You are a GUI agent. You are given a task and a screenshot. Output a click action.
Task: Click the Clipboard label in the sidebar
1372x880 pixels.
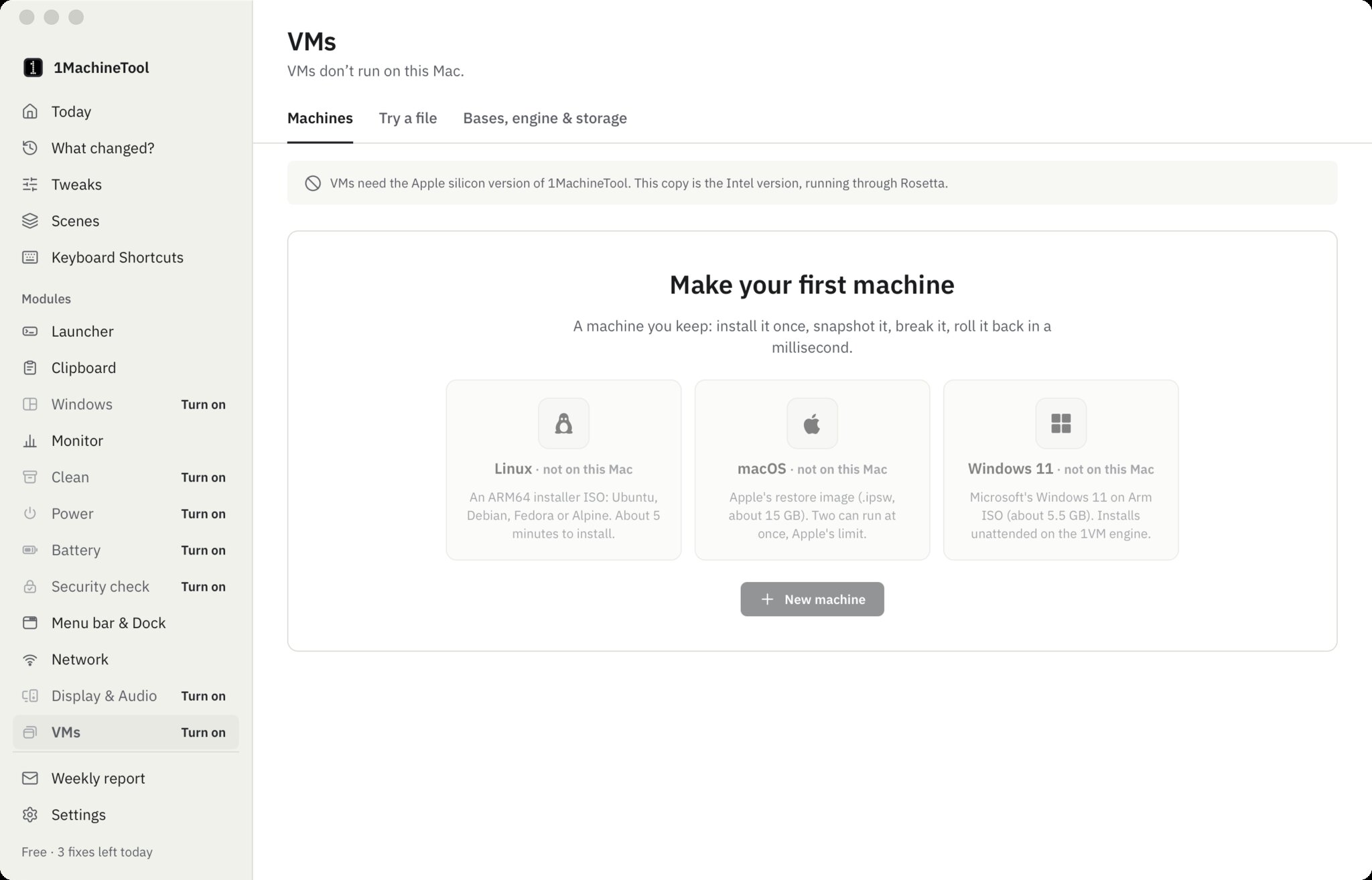point(84,368)
